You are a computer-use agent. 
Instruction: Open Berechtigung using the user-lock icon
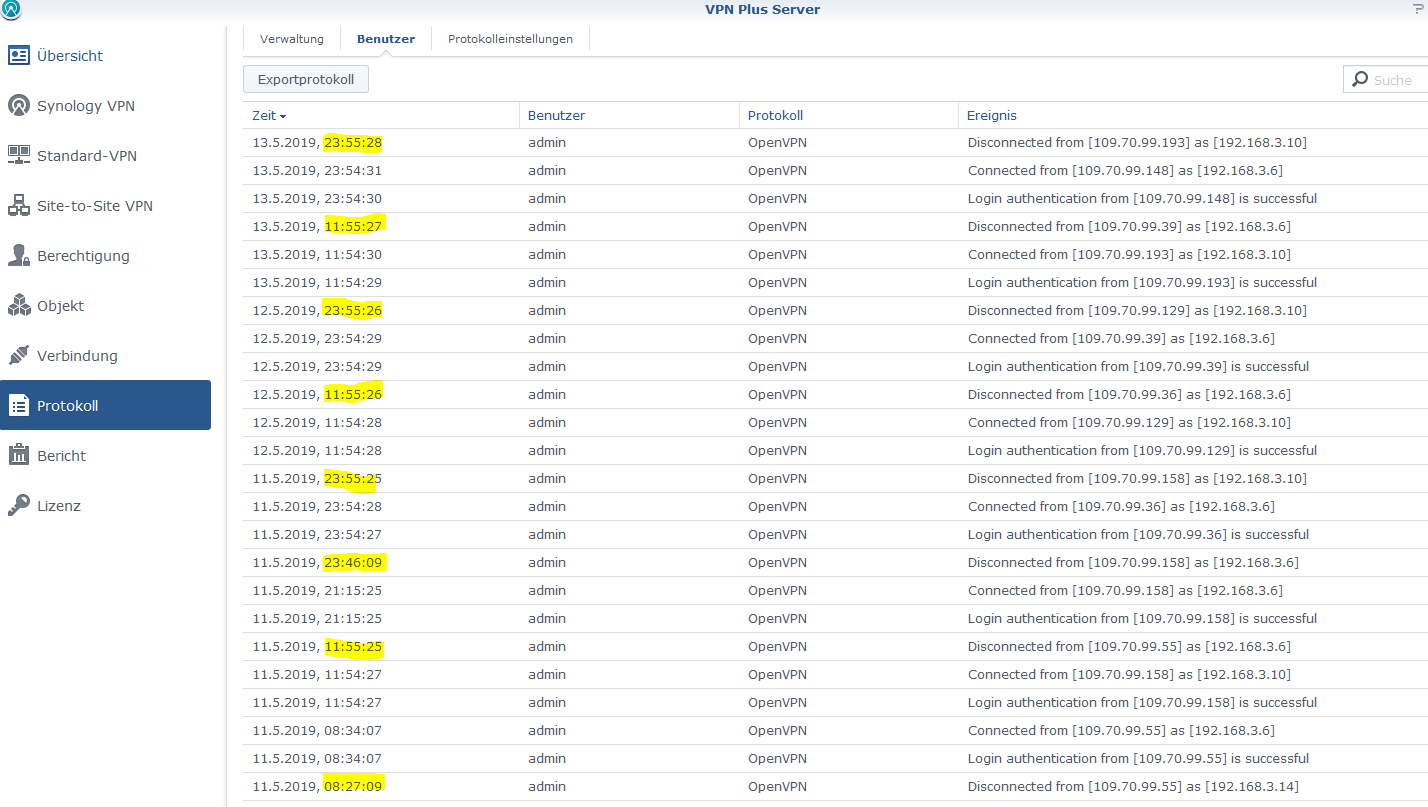point(19,256)
